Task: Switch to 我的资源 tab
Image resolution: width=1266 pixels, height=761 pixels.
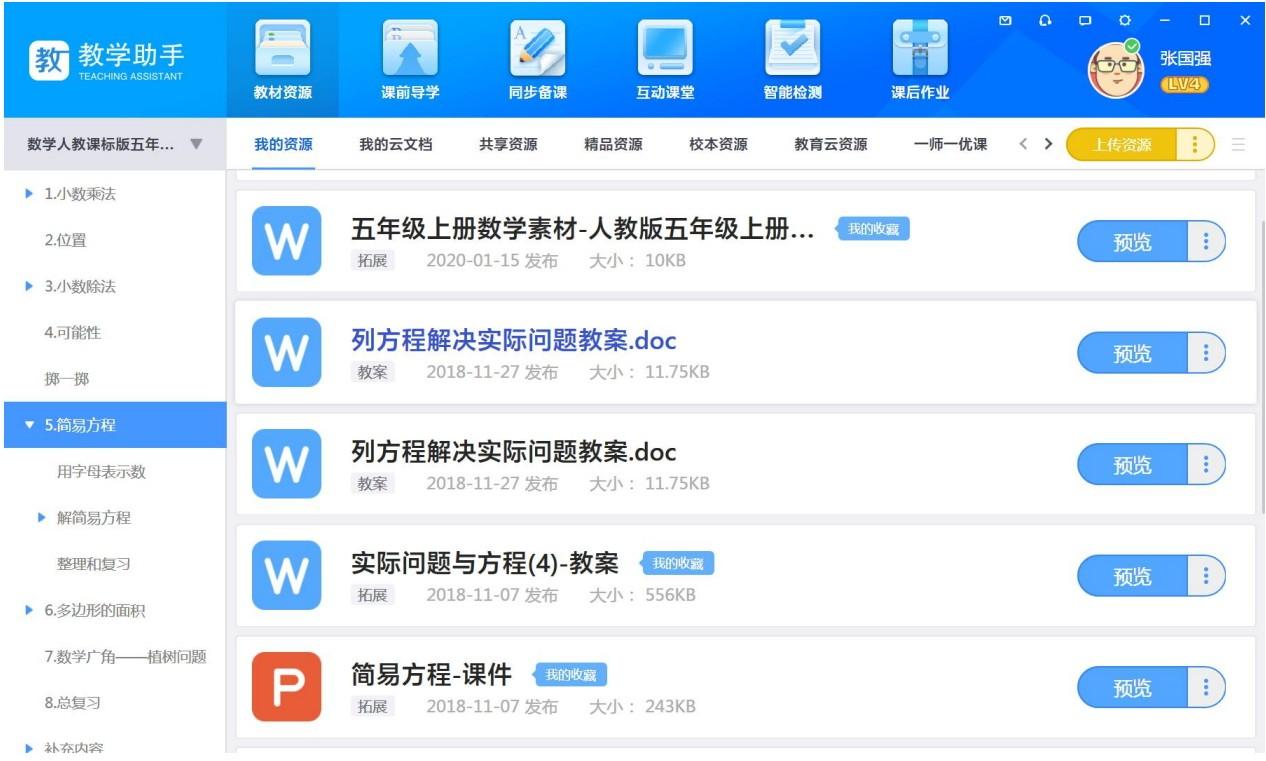Action: pos(283,145)
